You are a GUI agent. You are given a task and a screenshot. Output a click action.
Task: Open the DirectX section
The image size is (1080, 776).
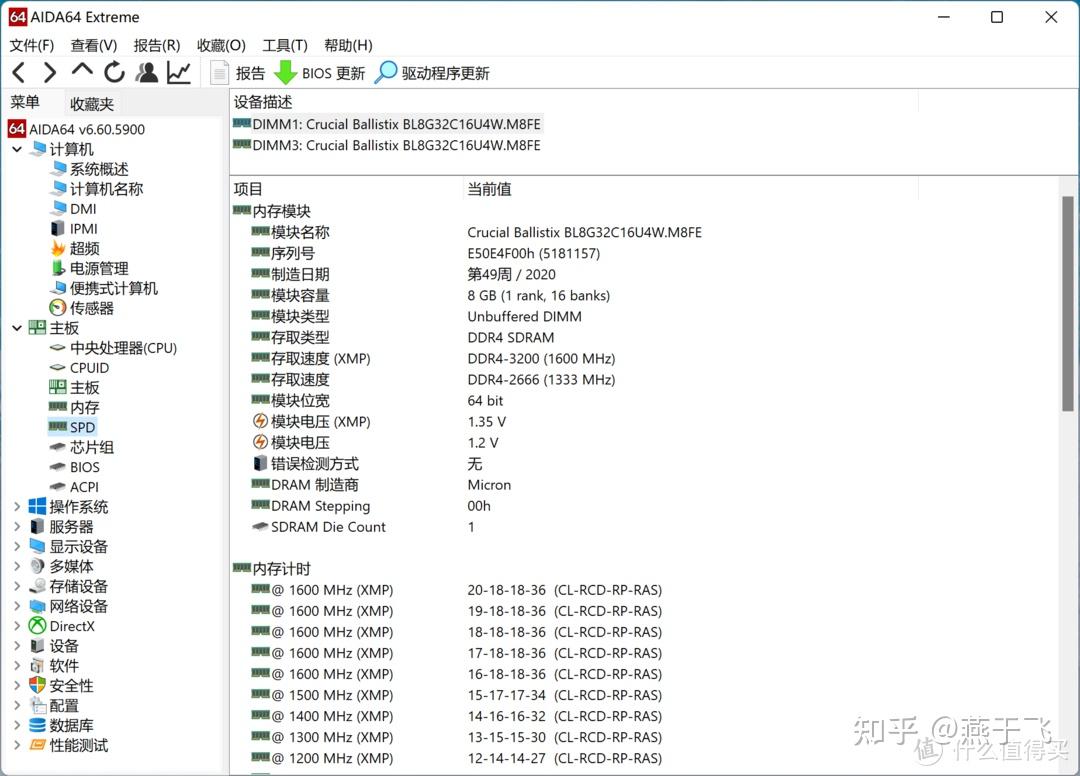point(74,626)
